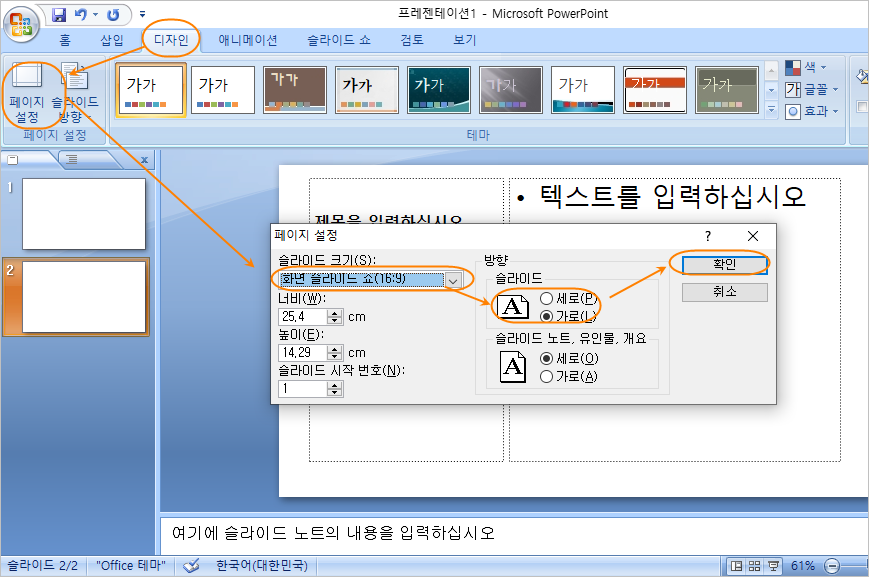Click the 확인 button
The width and height of the screenshot is (869, 577).
(724, 264)
